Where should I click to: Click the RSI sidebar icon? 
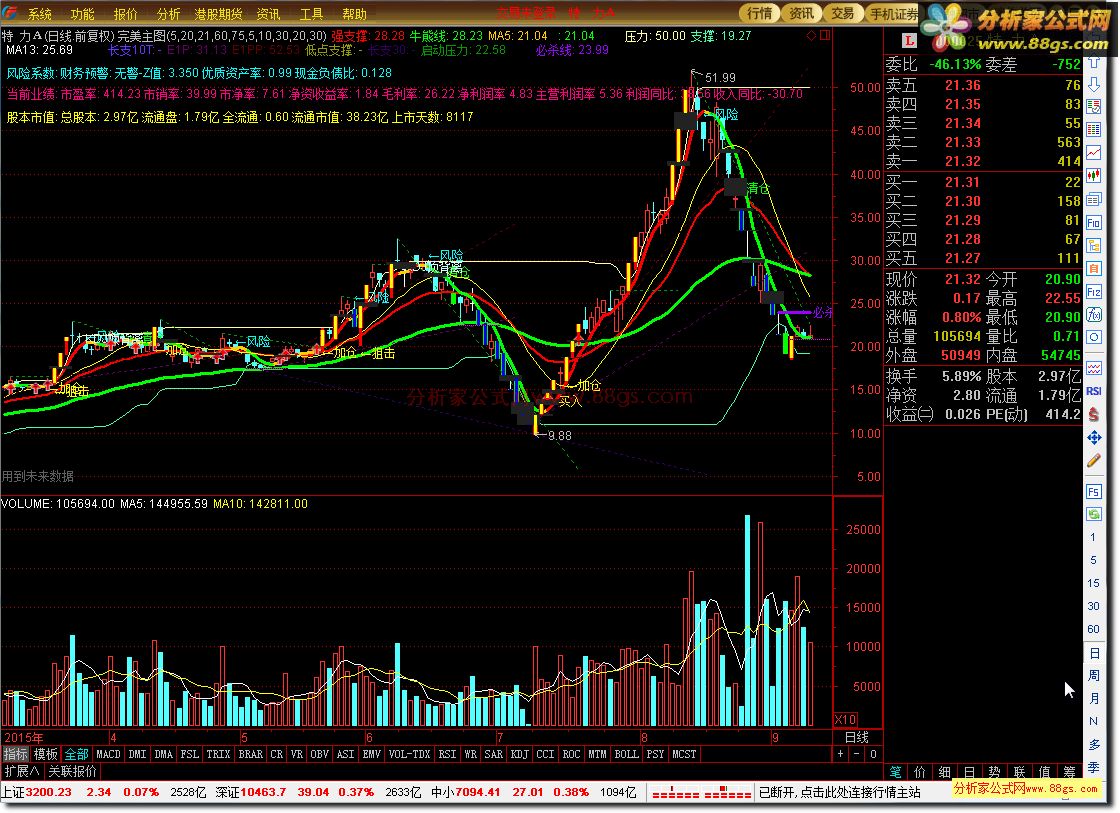point(1094,391)
